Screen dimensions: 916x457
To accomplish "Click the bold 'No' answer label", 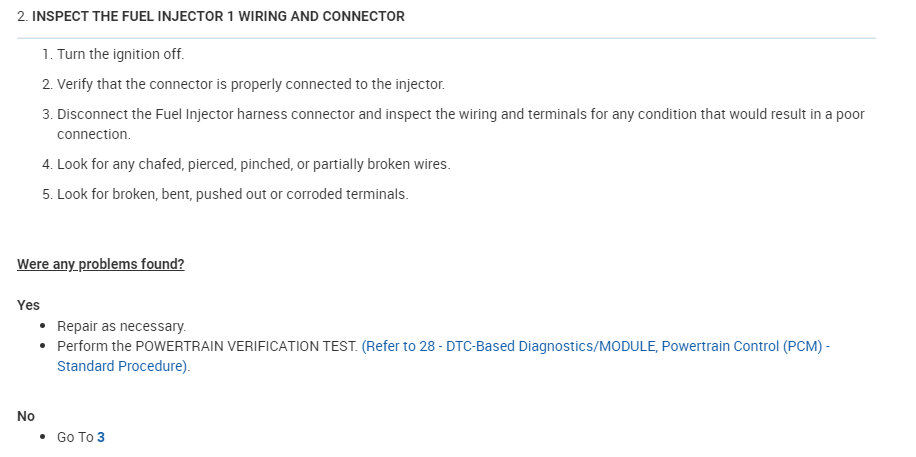I will click(26, 416).
